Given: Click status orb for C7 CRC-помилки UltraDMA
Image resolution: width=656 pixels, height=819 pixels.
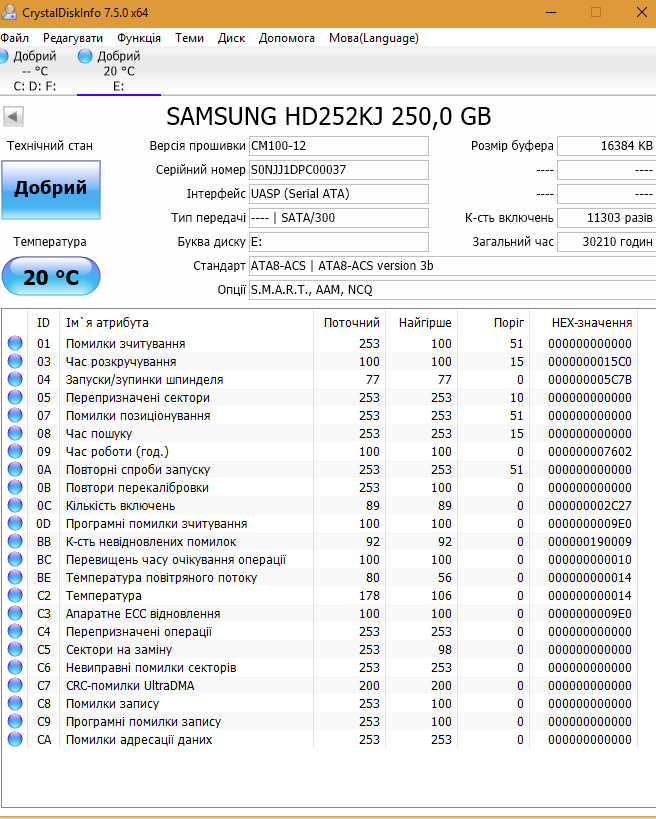Looking at the screenshot, I should tap(15, 685).
